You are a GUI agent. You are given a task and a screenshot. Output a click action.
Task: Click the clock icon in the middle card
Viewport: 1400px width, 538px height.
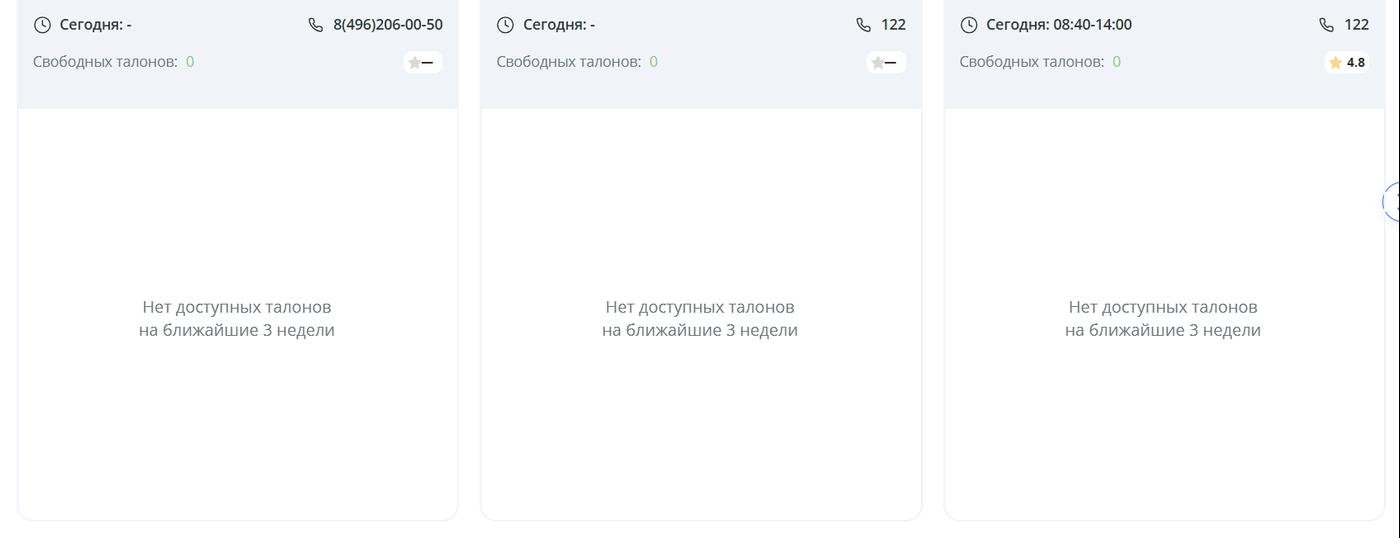(x=505, y=25)
